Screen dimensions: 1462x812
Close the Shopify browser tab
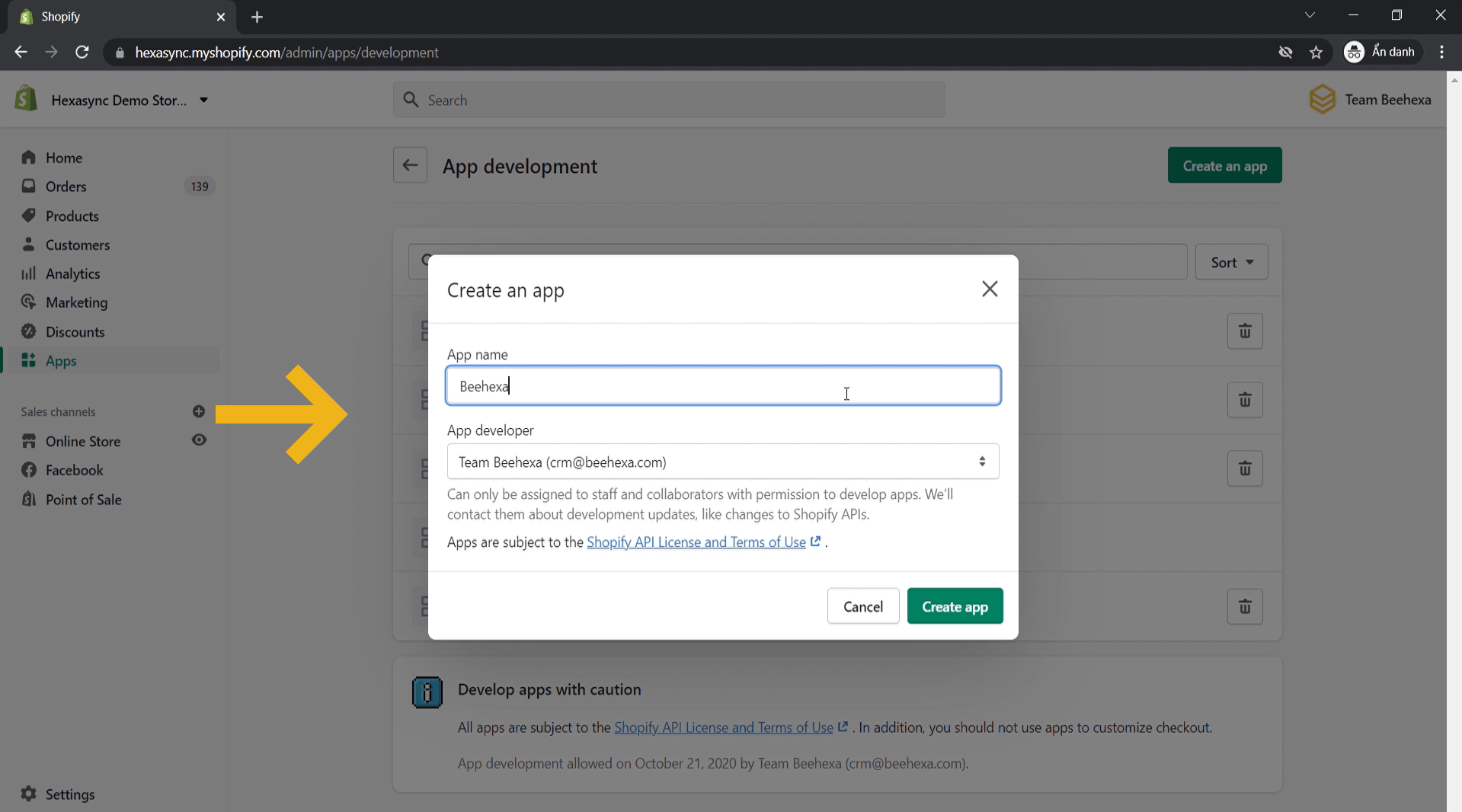tap(220, 17)
